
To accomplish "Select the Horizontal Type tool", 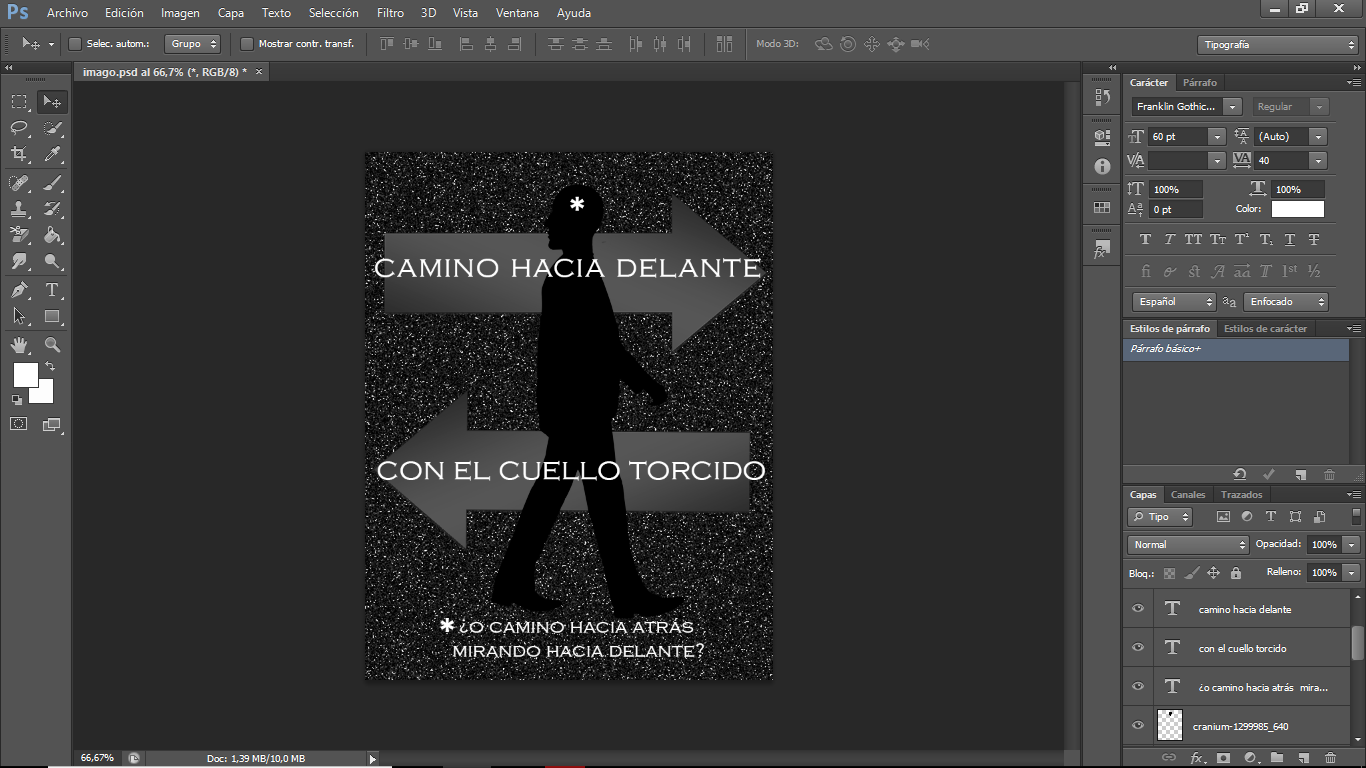I will click(x=53, y=290).
